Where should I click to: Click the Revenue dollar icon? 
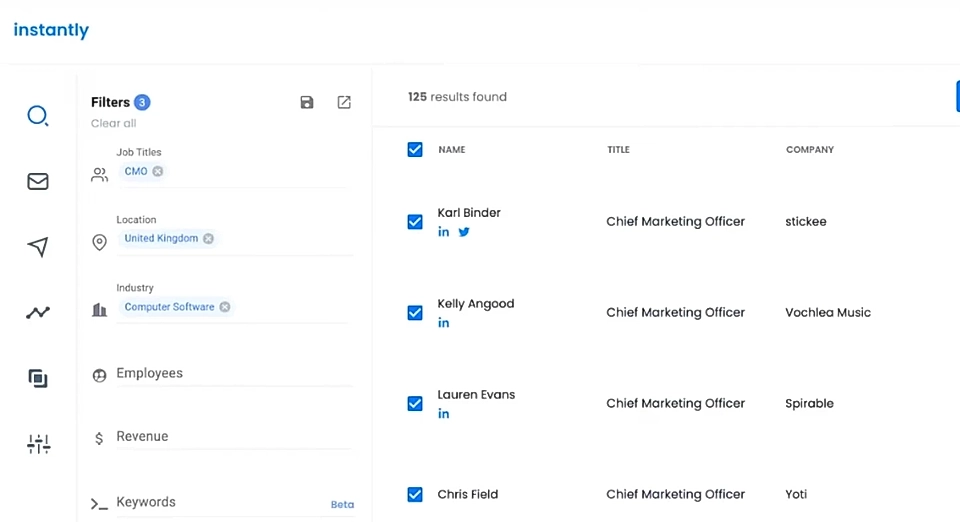pos(99,438)
